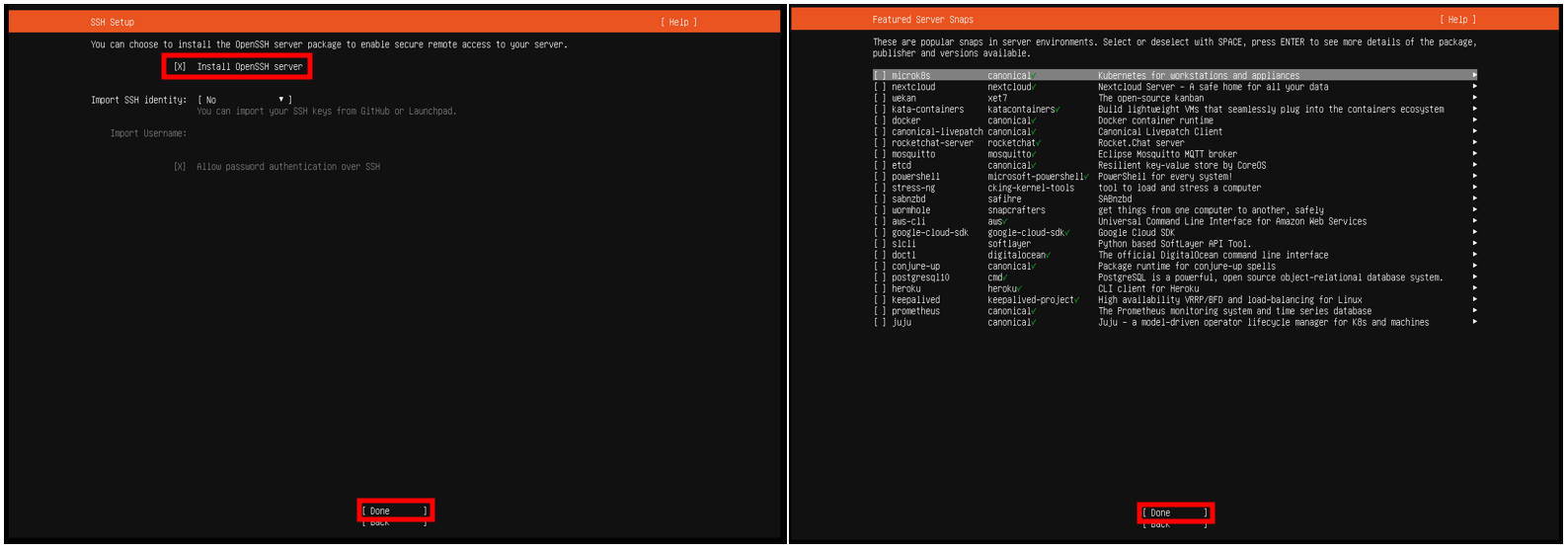Click description Rocket.Chat server
The height and width of the screenshot is (551, 1568).
tap(1140, 143)
